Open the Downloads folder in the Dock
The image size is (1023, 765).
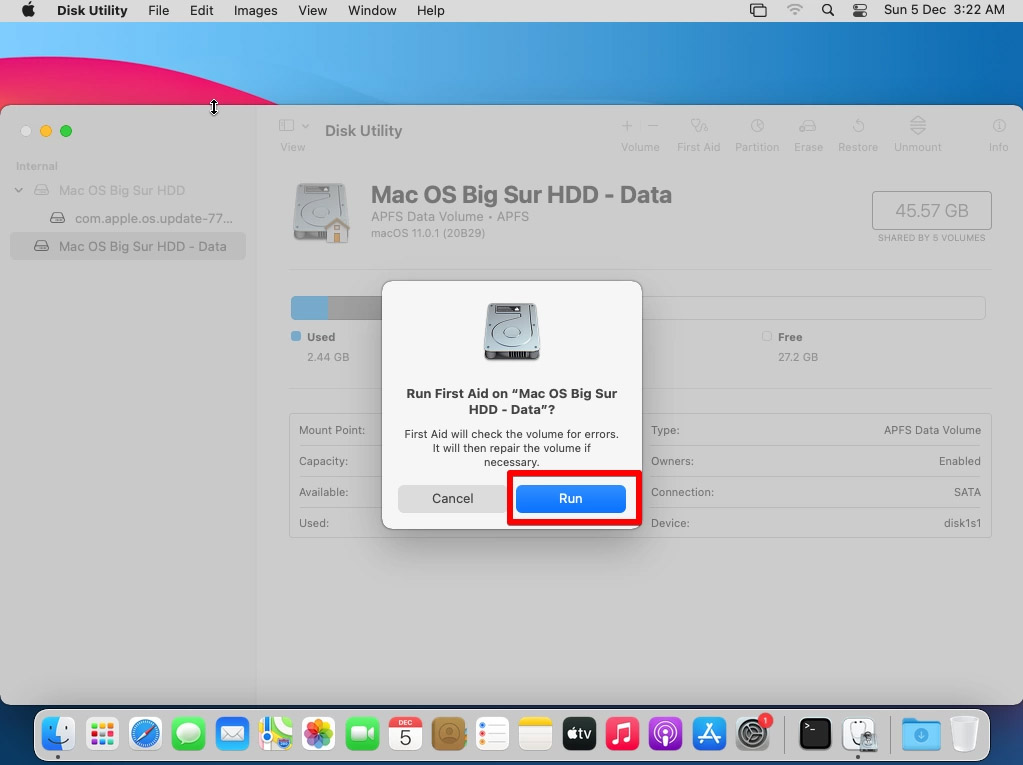pos(921,734)
